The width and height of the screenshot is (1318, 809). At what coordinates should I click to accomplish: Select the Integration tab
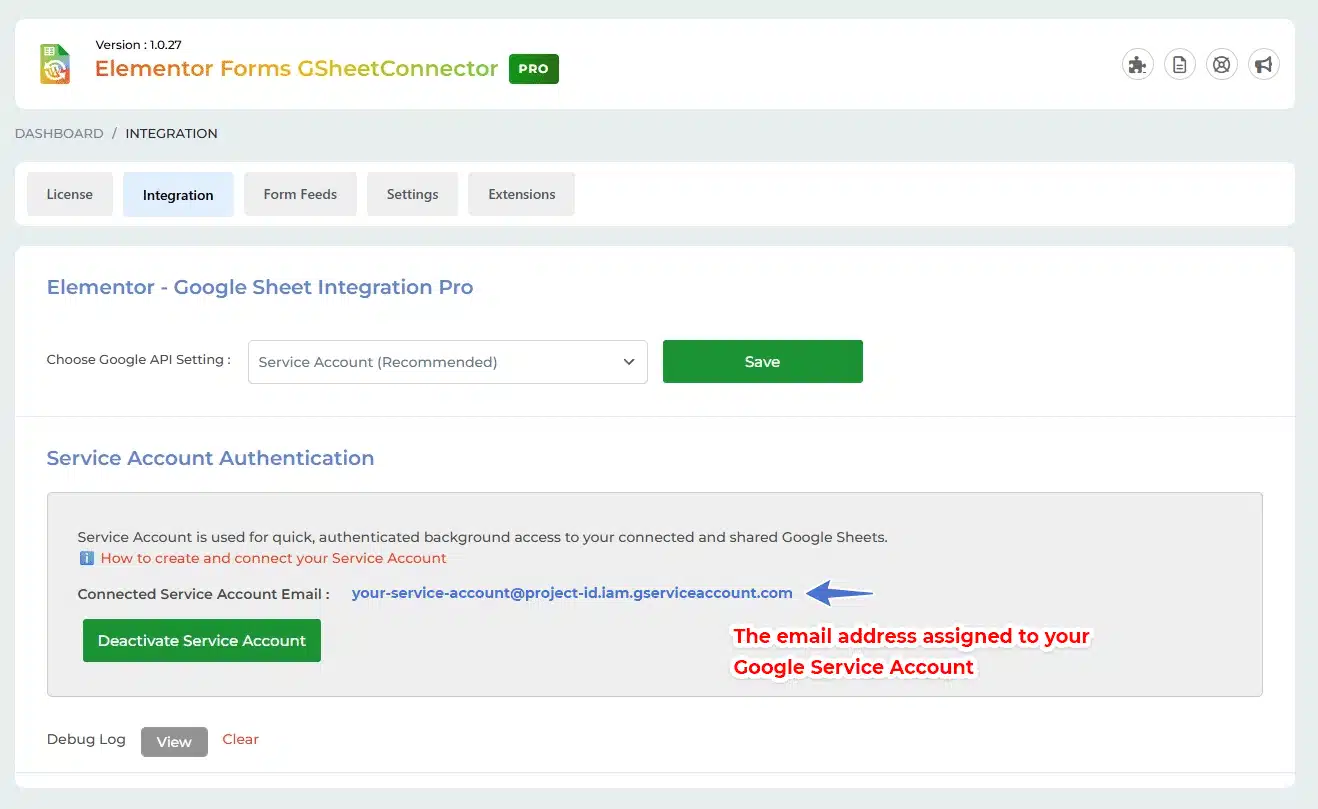[x=178, y=195]
